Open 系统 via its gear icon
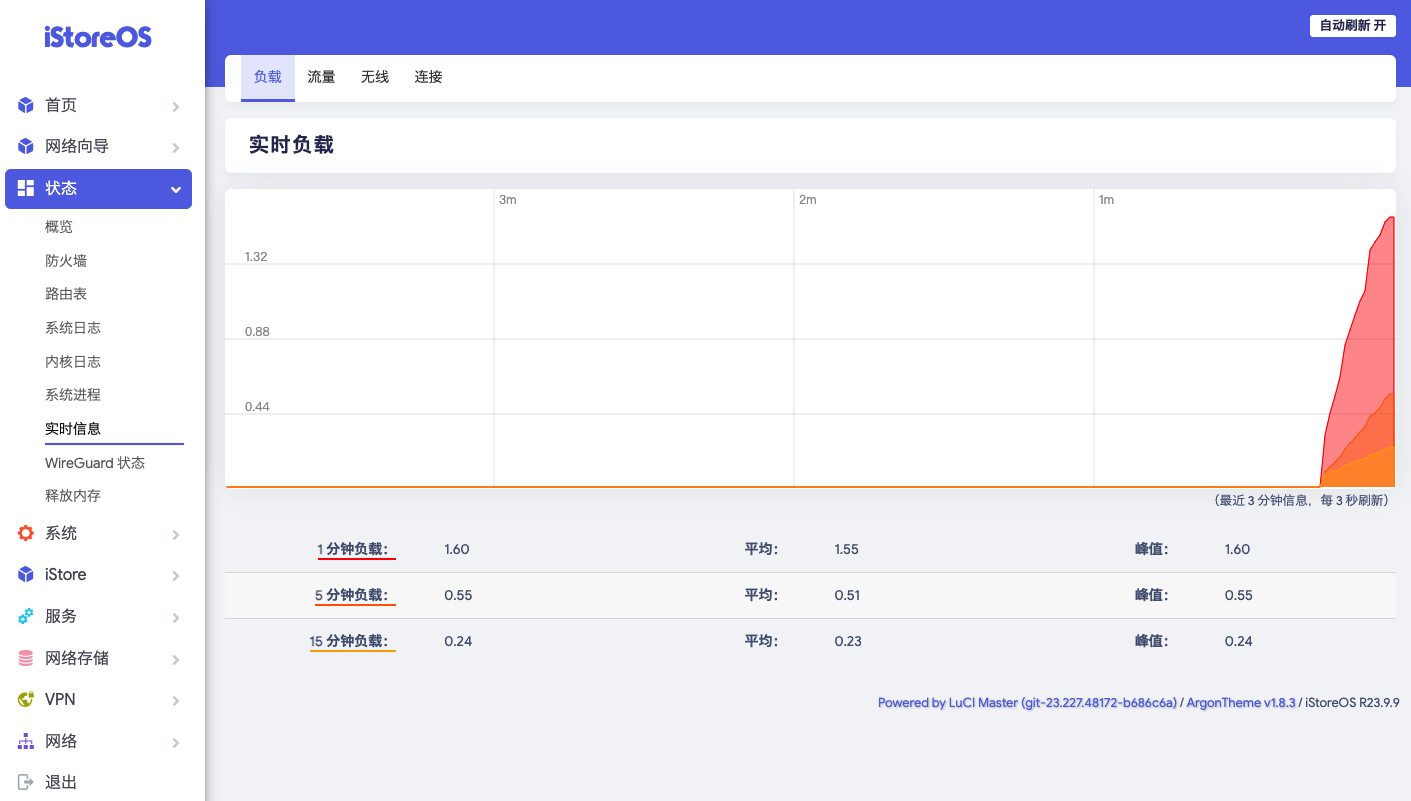 [x=24, y=533]
